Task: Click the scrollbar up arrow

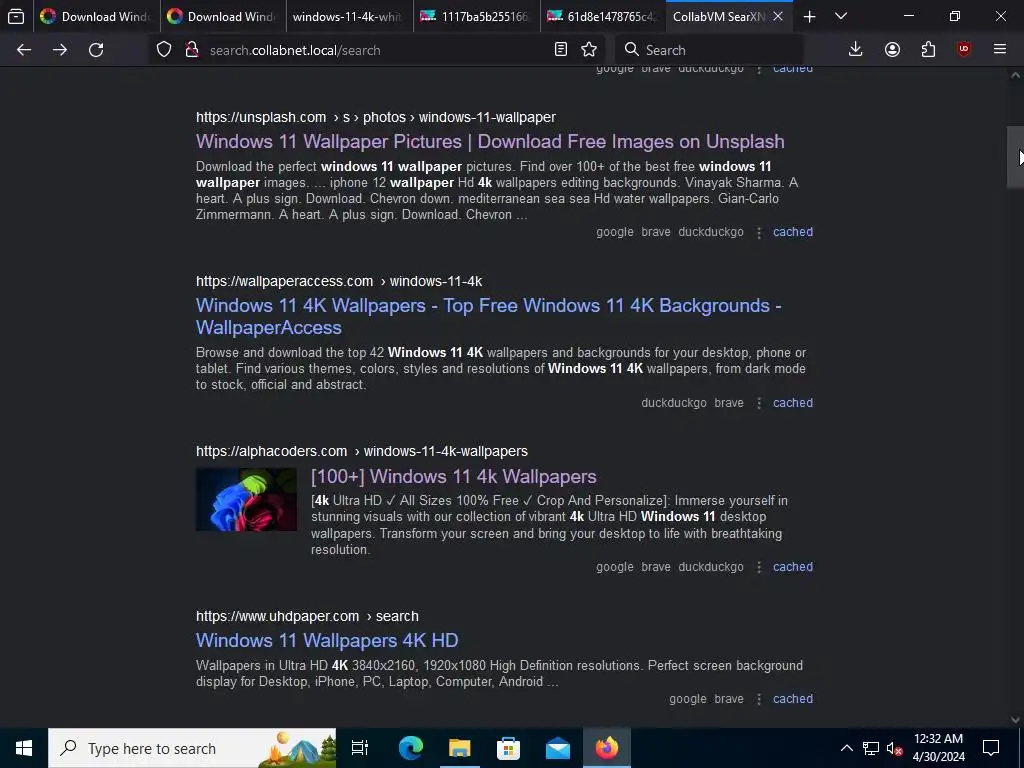Action: pos(1015,75)
